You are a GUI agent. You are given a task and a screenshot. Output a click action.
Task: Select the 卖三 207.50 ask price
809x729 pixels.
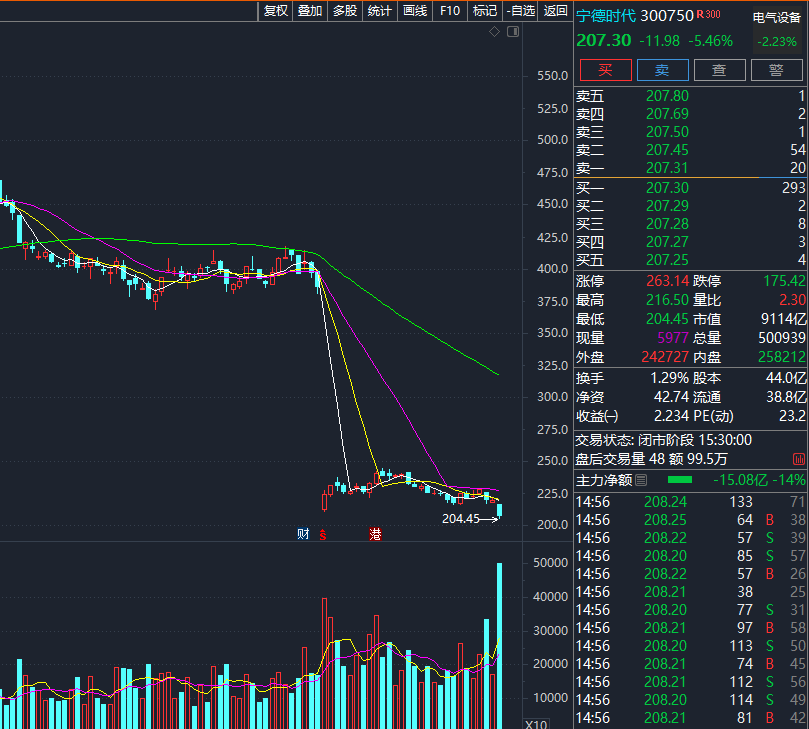(x=667, y=132)
